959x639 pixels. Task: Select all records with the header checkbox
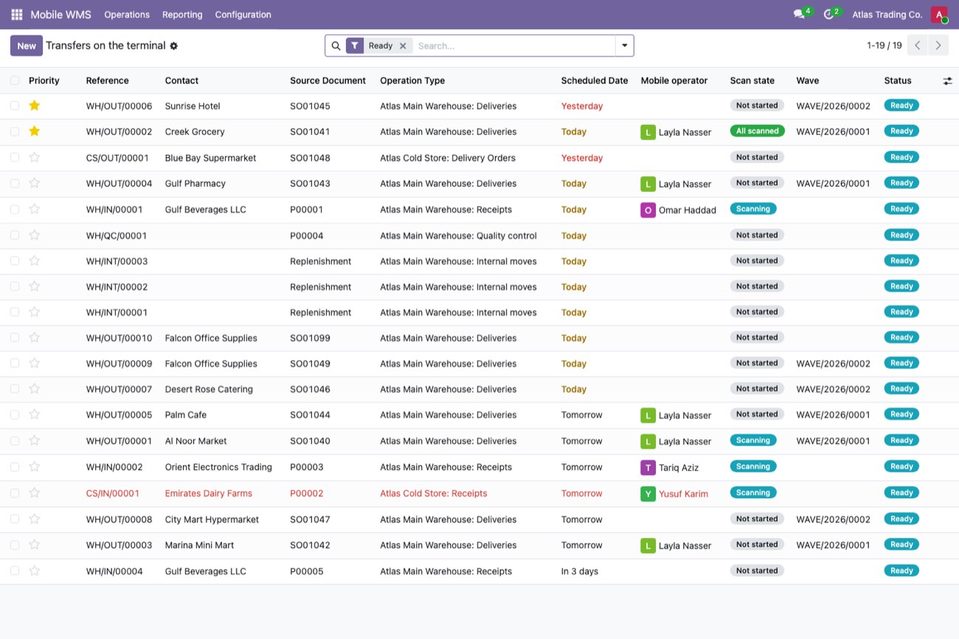click(15, 81)
